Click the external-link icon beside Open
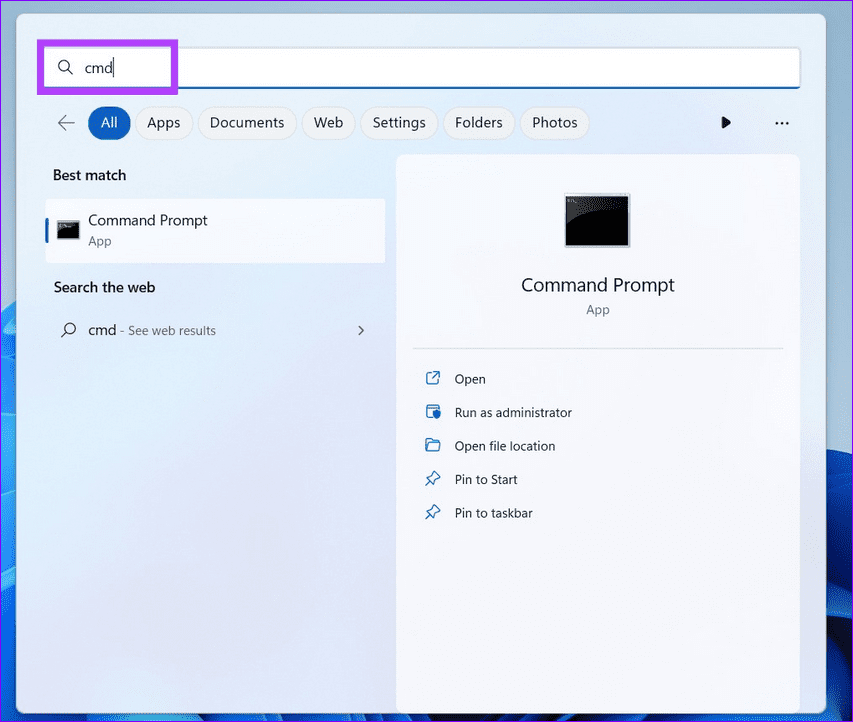 click(433, 379)
